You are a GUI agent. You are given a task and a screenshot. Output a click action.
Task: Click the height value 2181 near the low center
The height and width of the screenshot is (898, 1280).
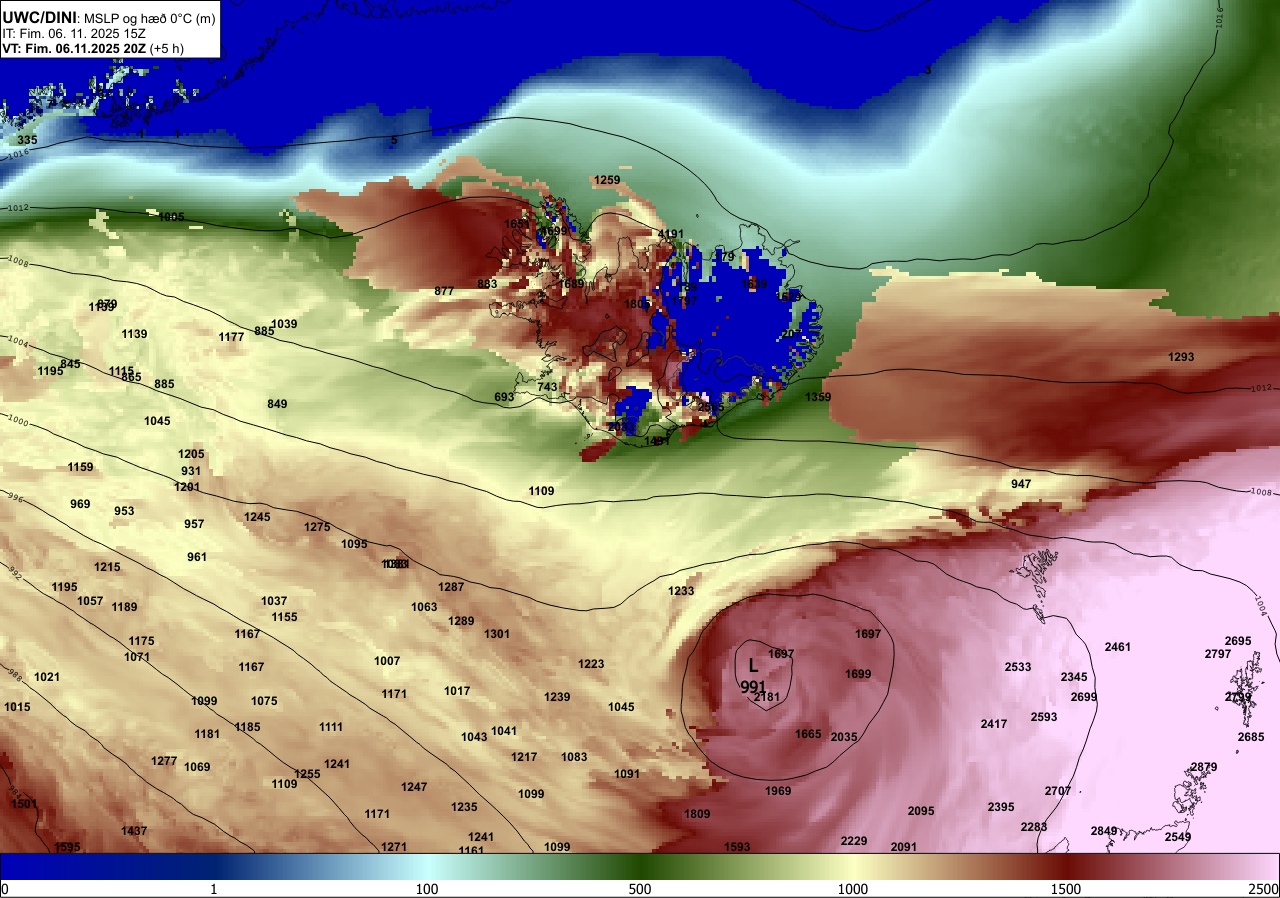(767, 697)
